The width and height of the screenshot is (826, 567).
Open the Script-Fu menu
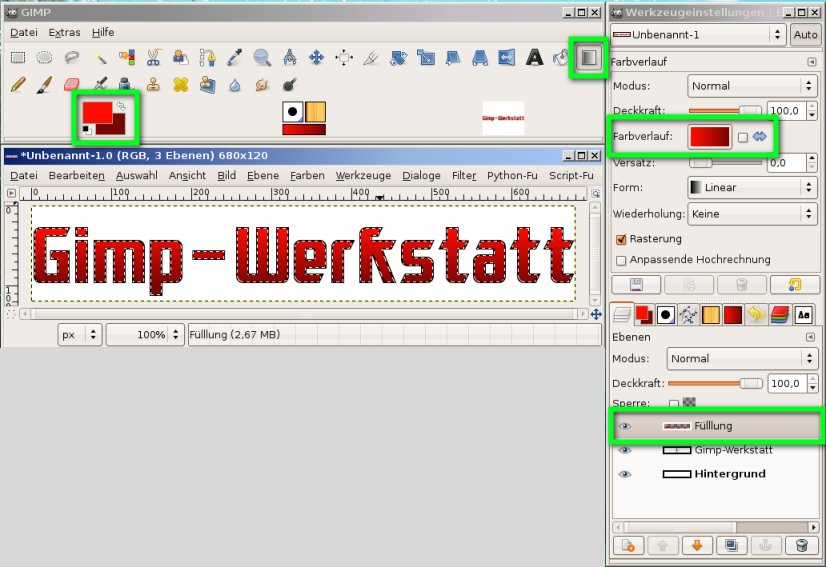(571, 175)
